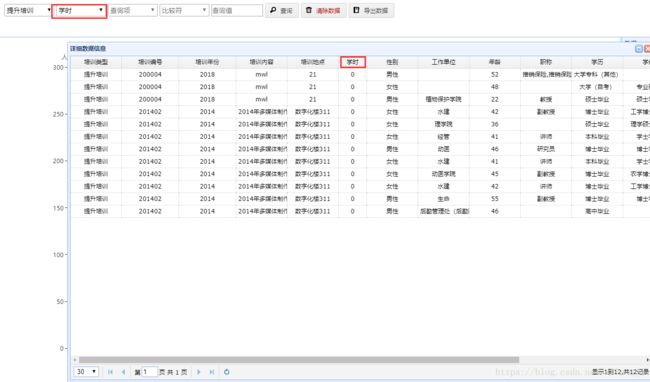The height and width of the screenshot is (382, 650).
Task: Sort by the 培训内容 column header
Action: coord(262,62)
